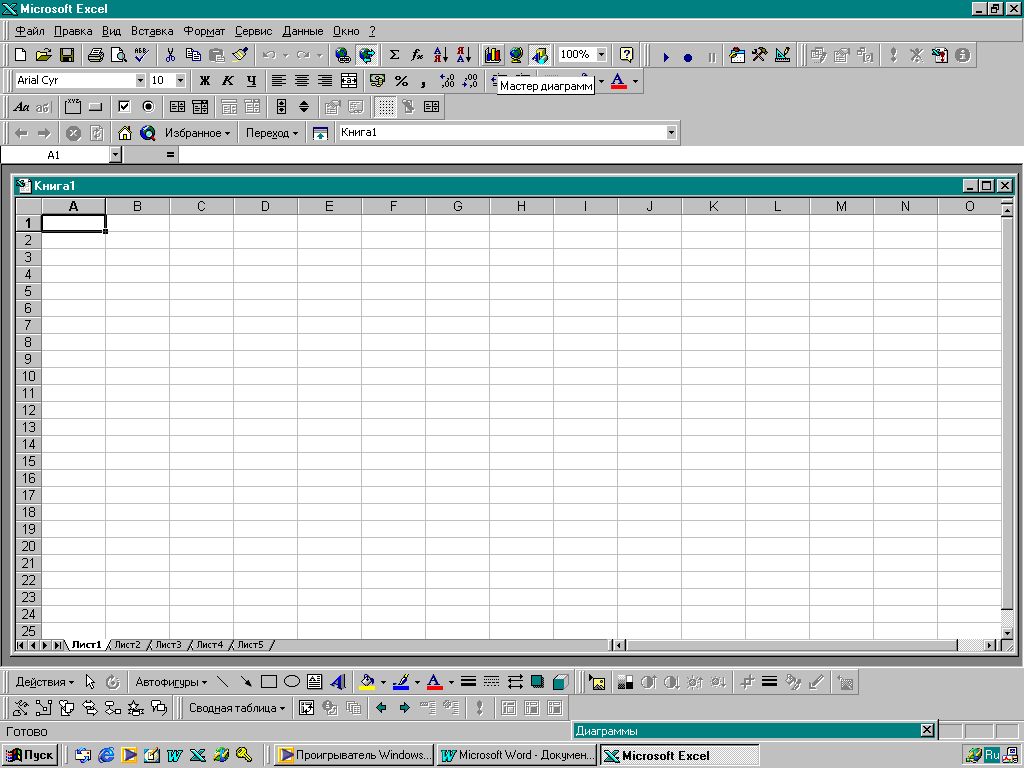Click the Office Assistant help icon
Image resolution: width=1024 pixels, height=768 pixels.
point(626,55)
